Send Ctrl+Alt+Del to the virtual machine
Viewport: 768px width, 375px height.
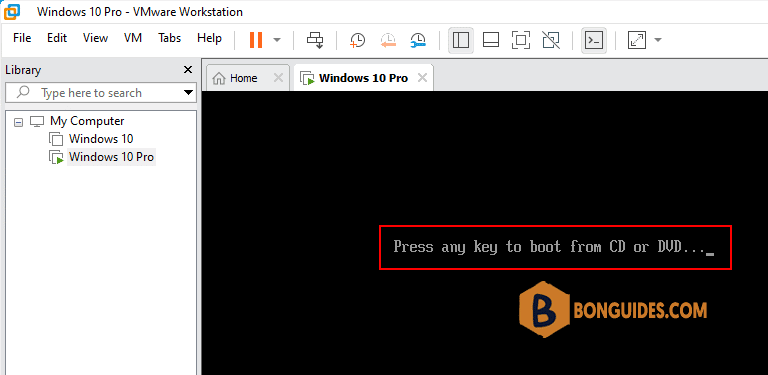point(314,40)
